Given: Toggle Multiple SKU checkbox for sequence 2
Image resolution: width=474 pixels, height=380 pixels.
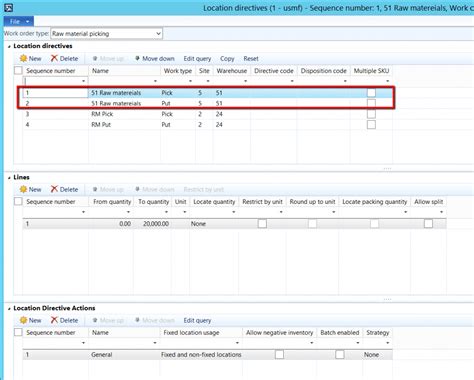Looking at the screenshot, I should click(371, 103).
